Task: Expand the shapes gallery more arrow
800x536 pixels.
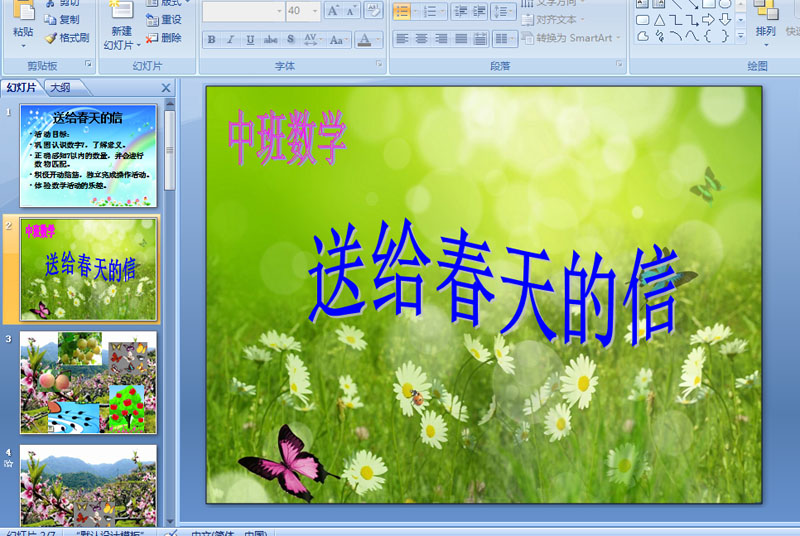Action: pos(741,36)
